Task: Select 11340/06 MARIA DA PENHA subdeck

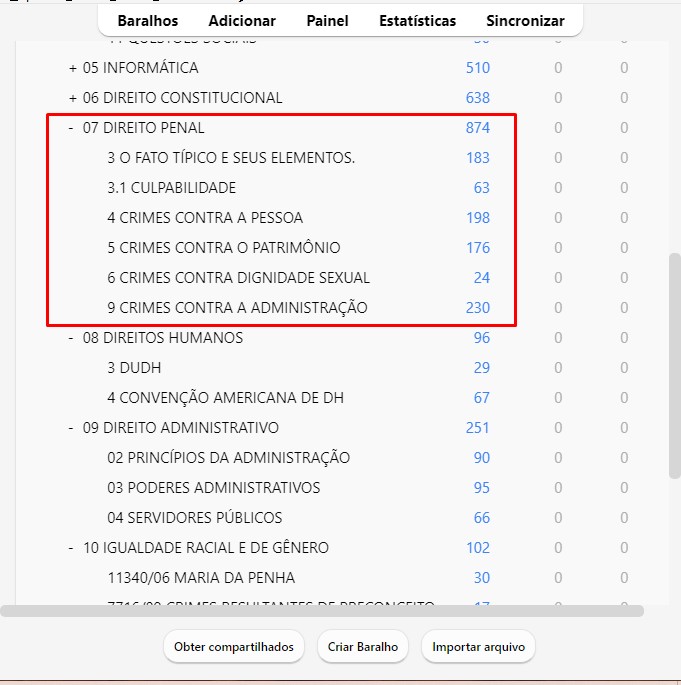Action: tap(201, 578)
